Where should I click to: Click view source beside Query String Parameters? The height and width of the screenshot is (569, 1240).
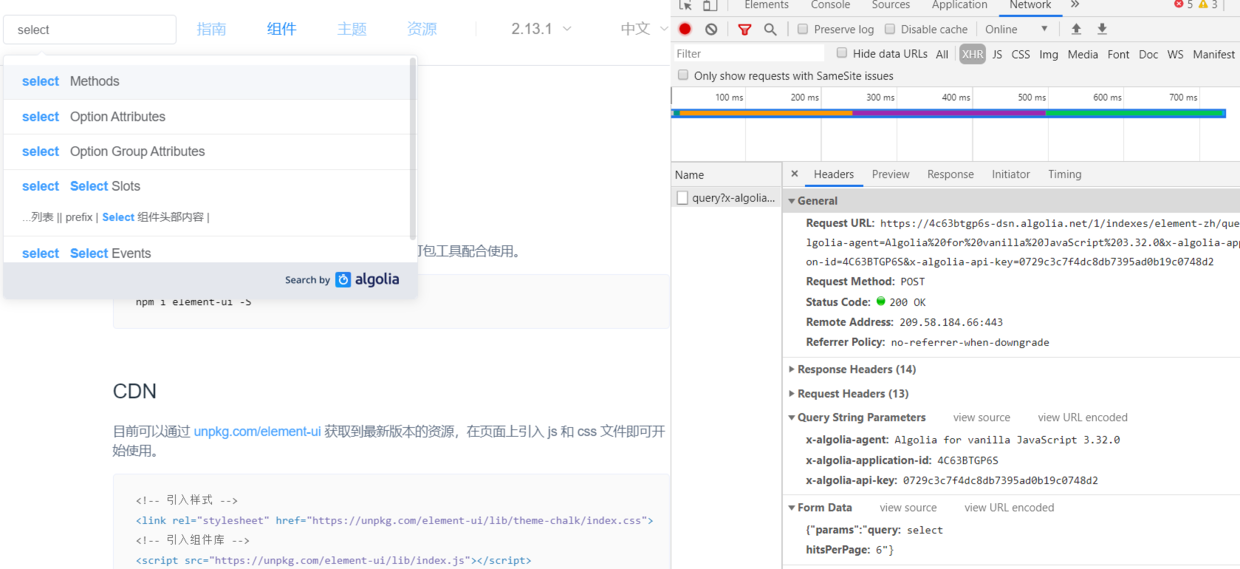981,417
